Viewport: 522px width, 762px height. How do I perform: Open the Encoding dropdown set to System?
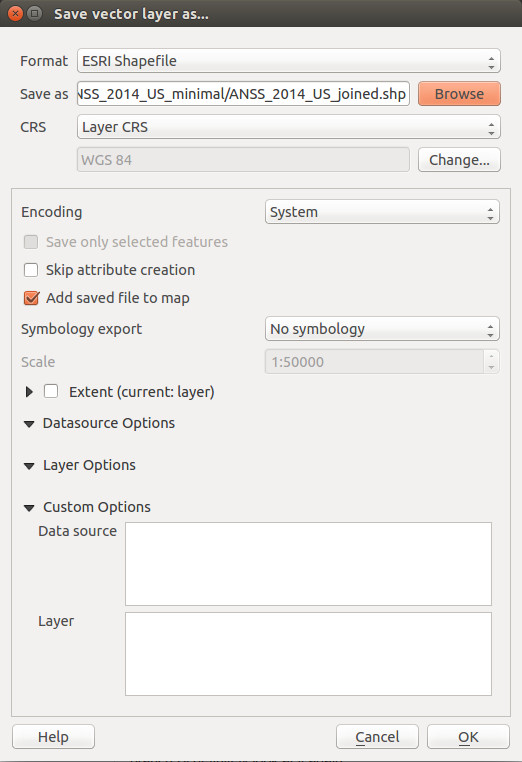tap(382, 212)
